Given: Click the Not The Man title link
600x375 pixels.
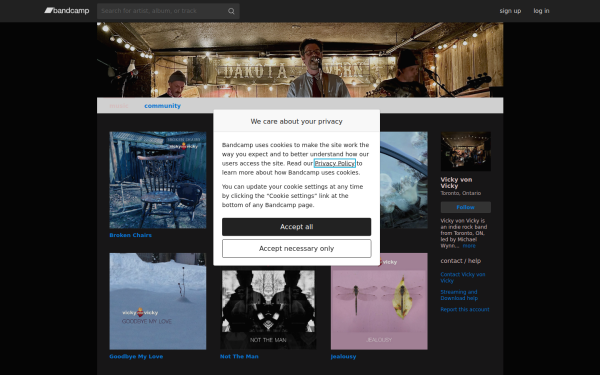Looking at the screenshot, I should coord(239,357).
